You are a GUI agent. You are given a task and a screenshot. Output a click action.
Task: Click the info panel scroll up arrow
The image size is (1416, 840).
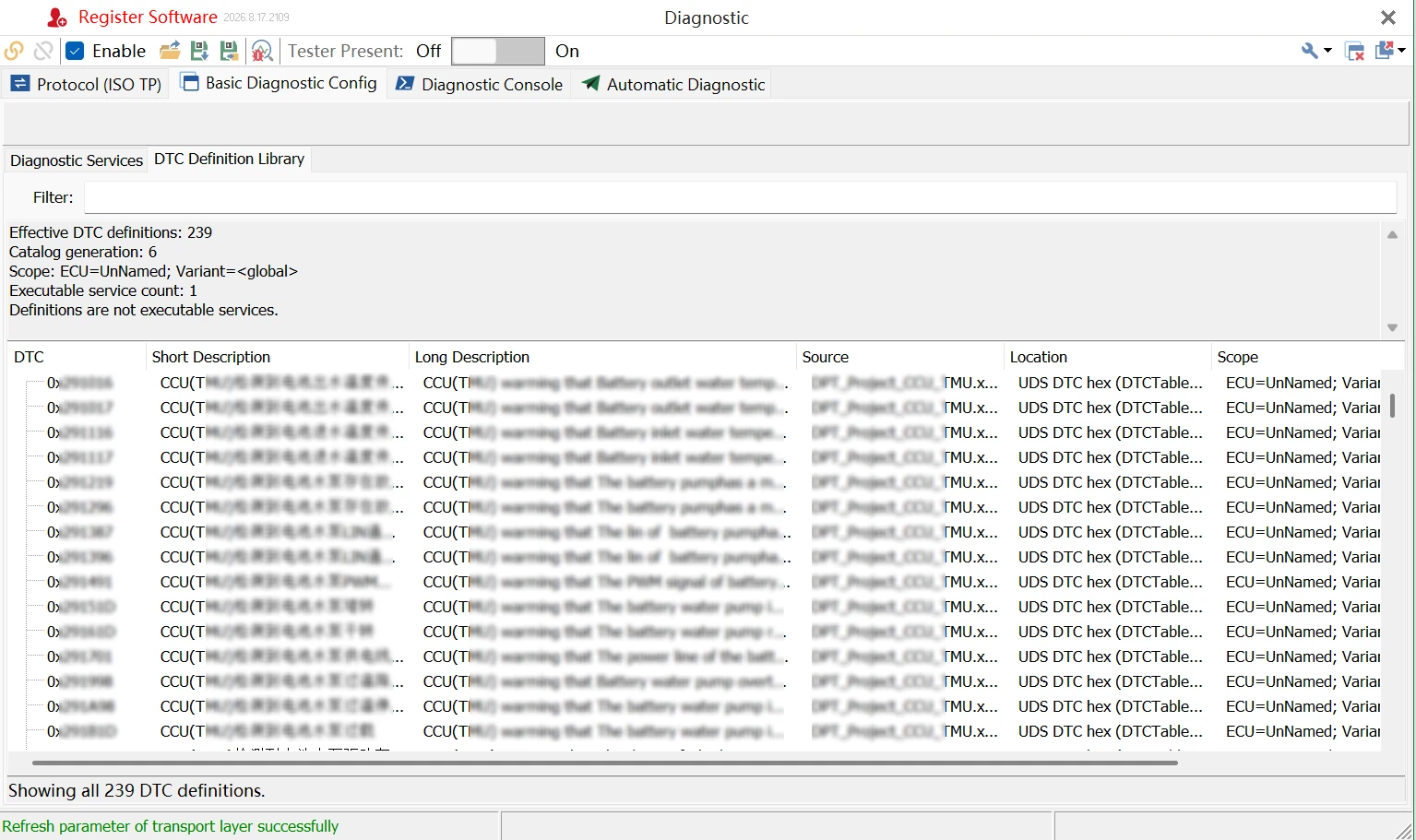(1392, 235)
